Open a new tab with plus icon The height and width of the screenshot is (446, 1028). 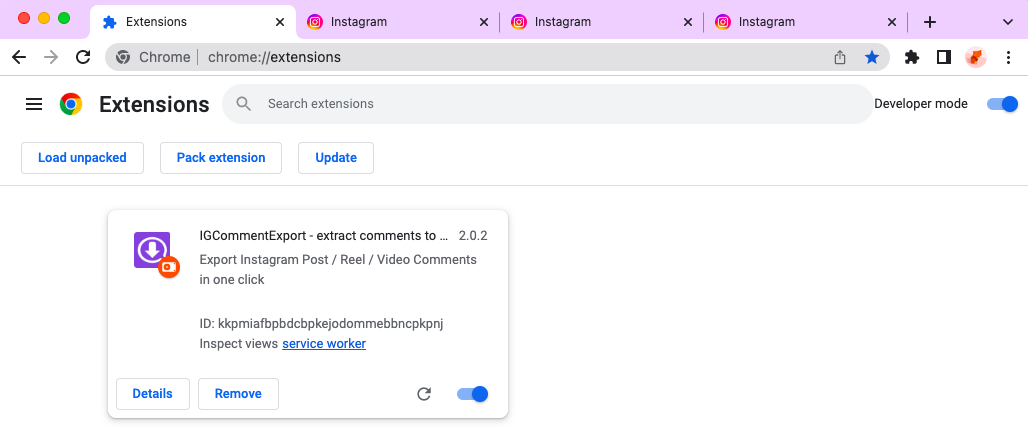click(x=930, y=22)
